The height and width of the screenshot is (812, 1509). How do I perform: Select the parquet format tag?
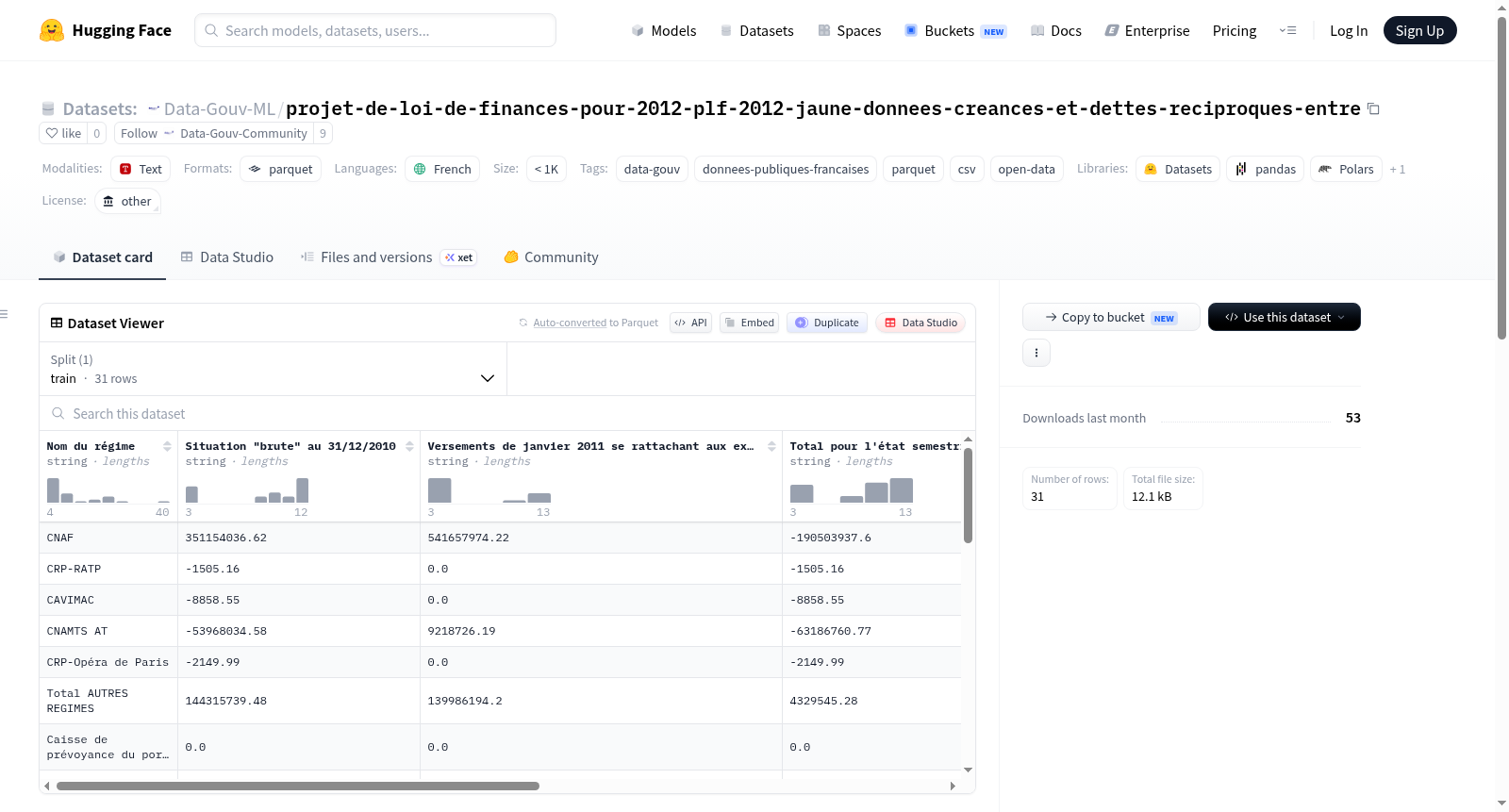click(x=281, y=169)
